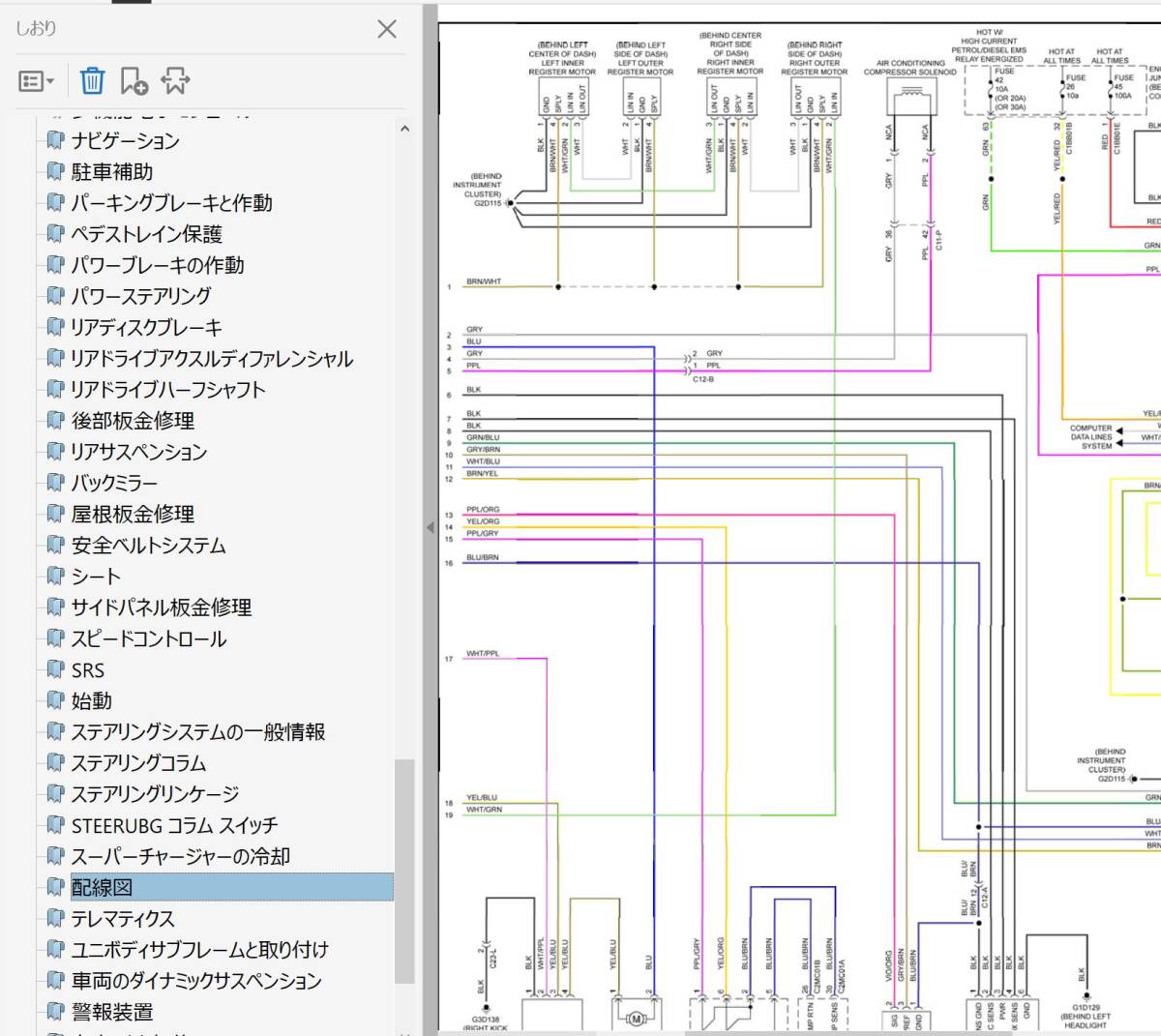Image resolution: width=1161 pixels, height=1036 pixels.
Task: Click the bookmark icon beside シート
Action: (x=56, y=577)
